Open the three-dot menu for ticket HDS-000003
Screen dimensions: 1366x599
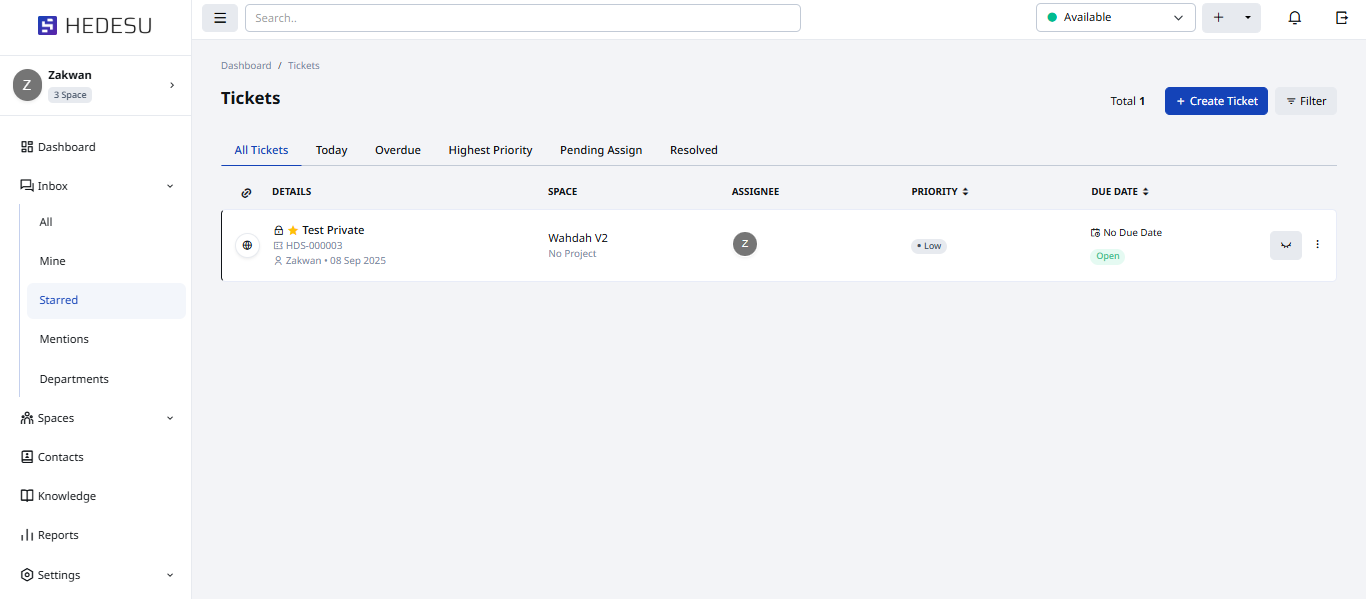1317,245
